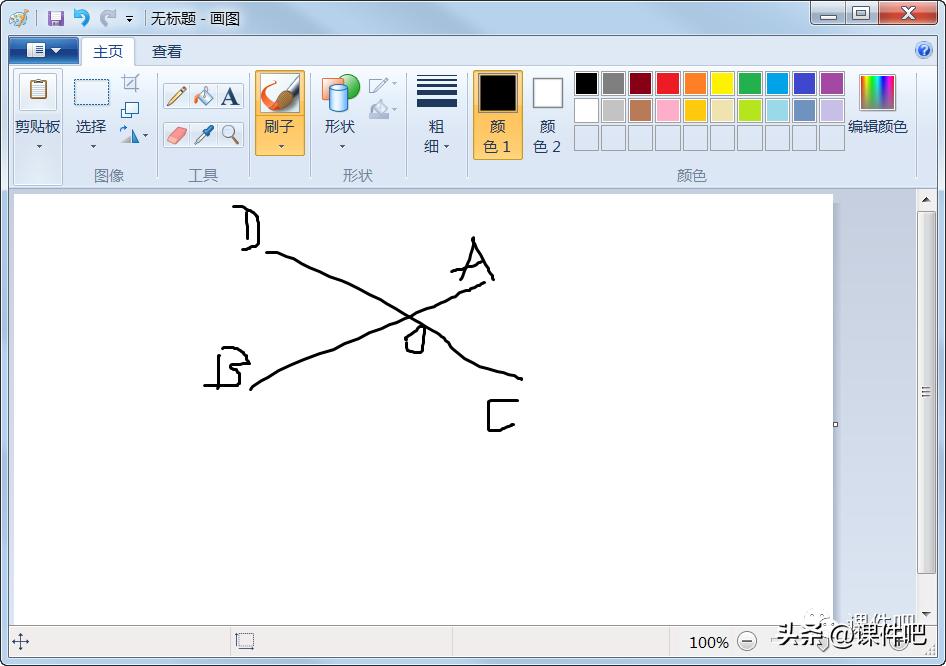Click the Edit colors rainbow icon
Screen dimensions: 946x666
(877, 92)
